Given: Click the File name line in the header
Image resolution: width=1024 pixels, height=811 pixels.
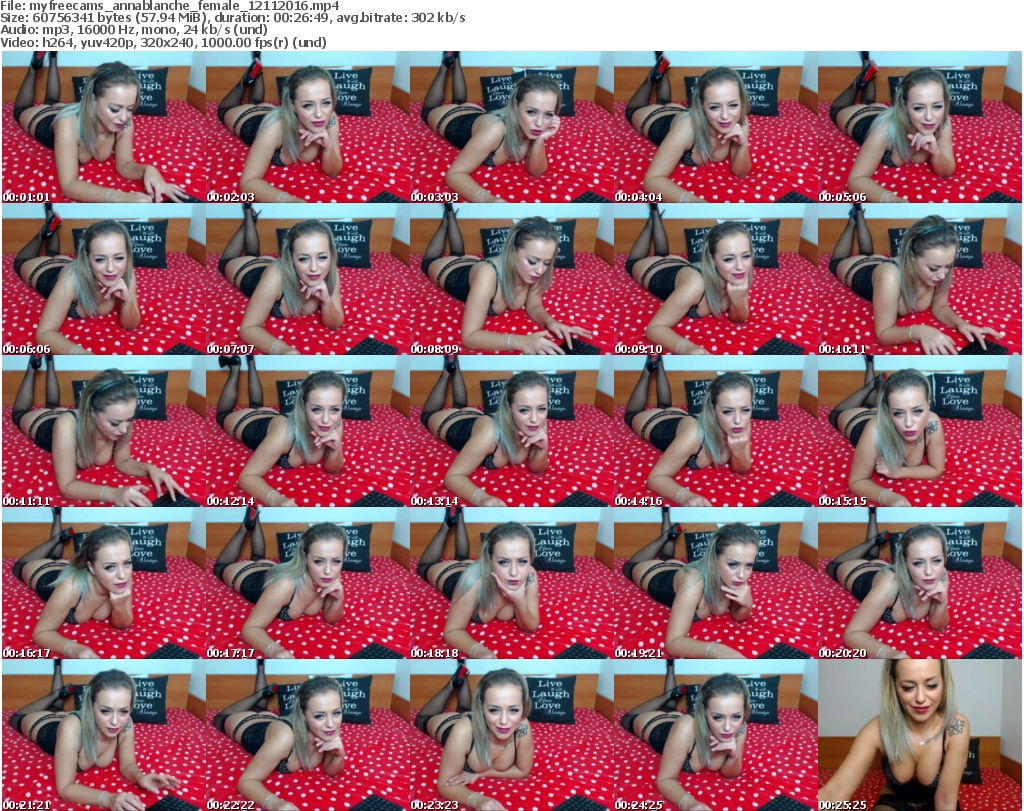Looking at the screenshot, I should pyautogui.click(x=170, y=6).
